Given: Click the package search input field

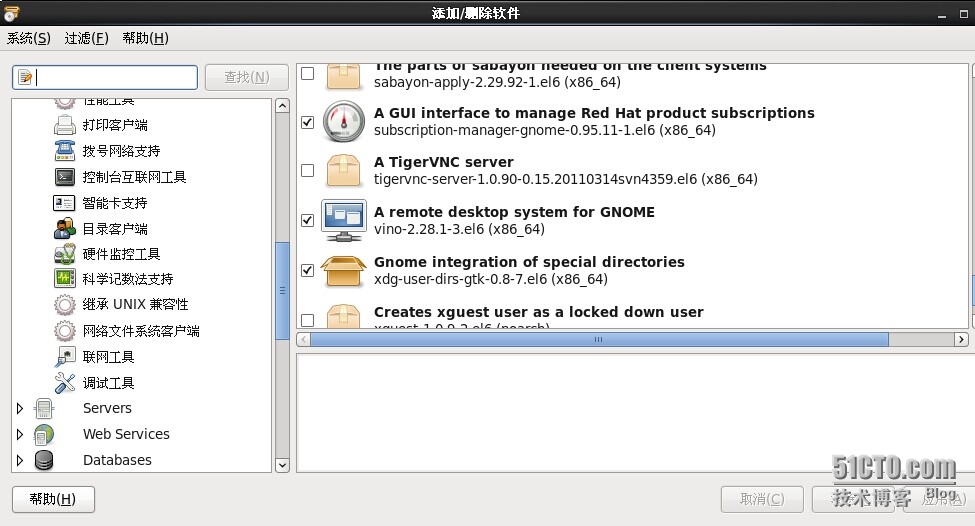Looking at the screenshot, I should 105,77.
